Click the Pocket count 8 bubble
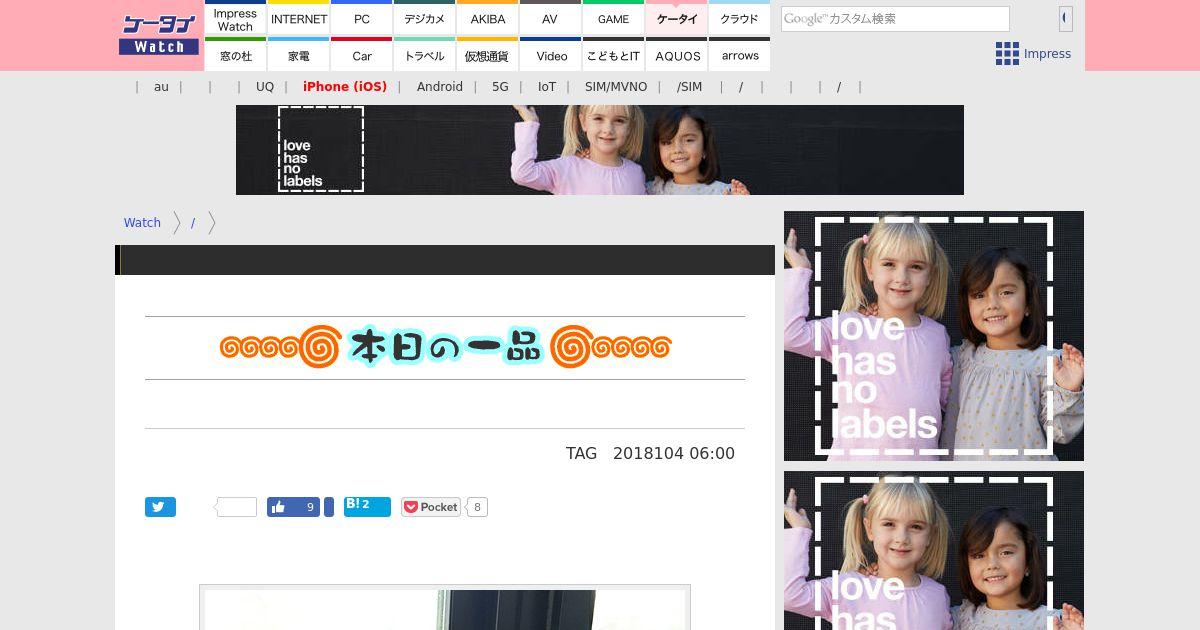Screen dimensions: 1200x630 477,507
